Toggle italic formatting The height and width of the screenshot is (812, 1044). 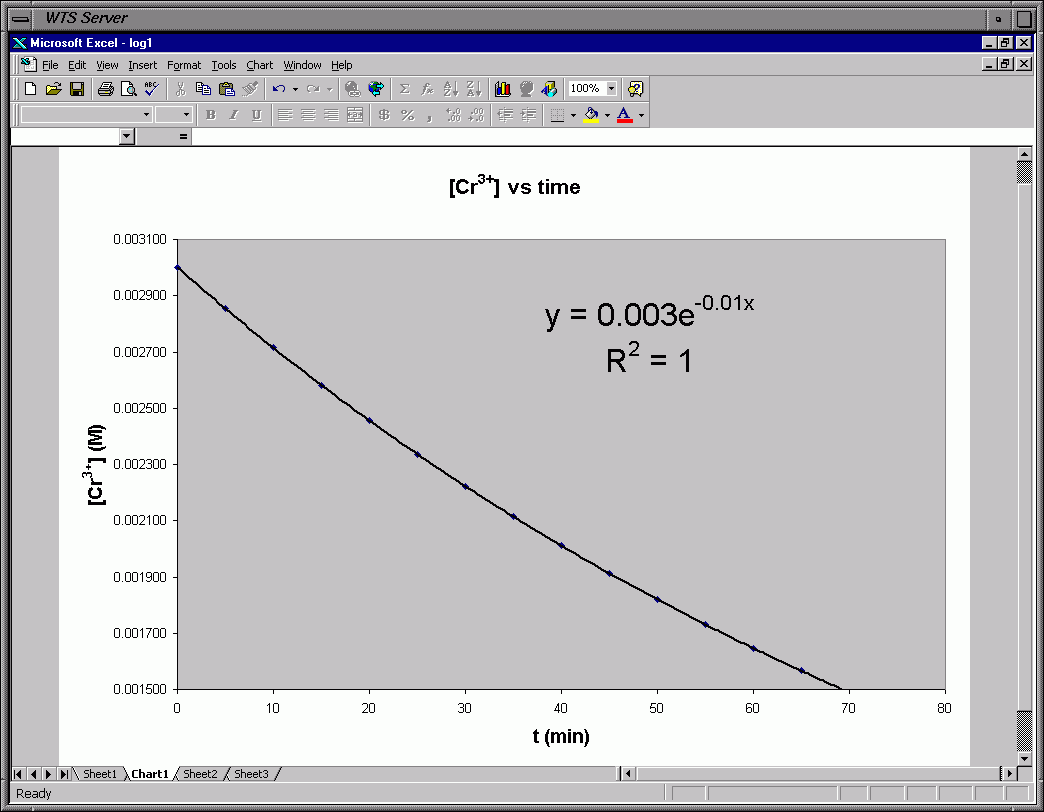pyautogui.click(x=233, y=115)
